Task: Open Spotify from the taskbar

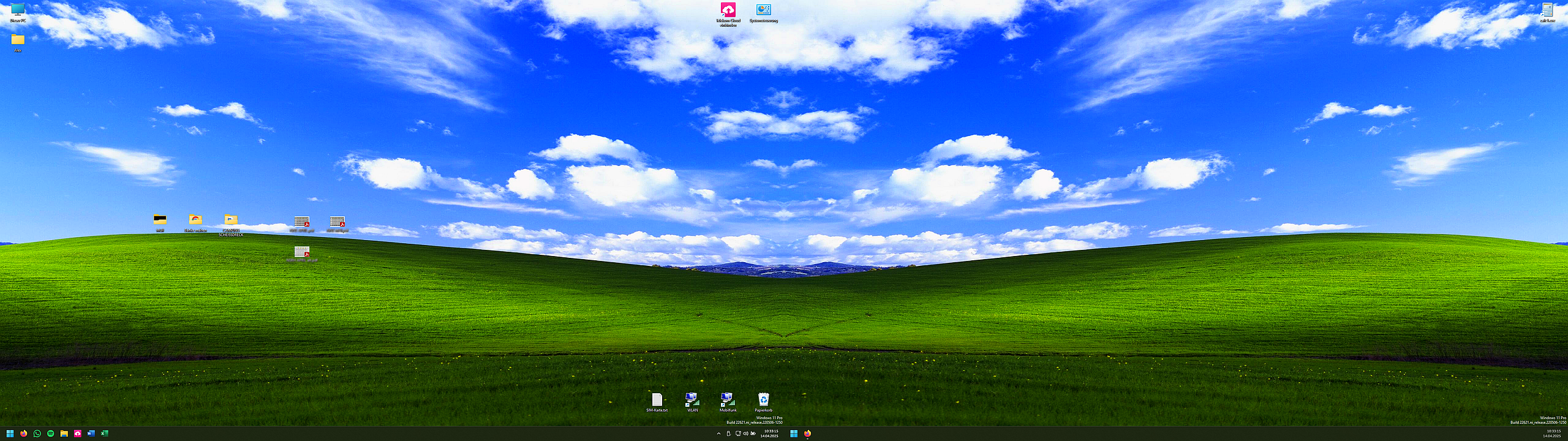Action: tap(50, 434)
